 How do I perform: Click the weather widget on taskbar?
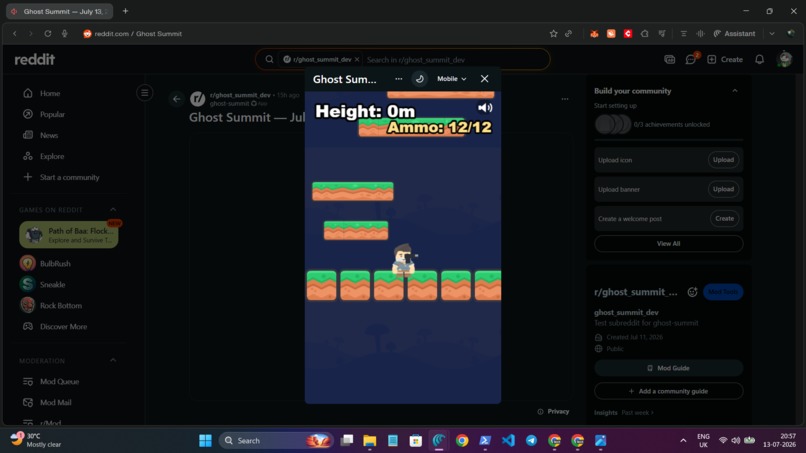coord(36,440)
